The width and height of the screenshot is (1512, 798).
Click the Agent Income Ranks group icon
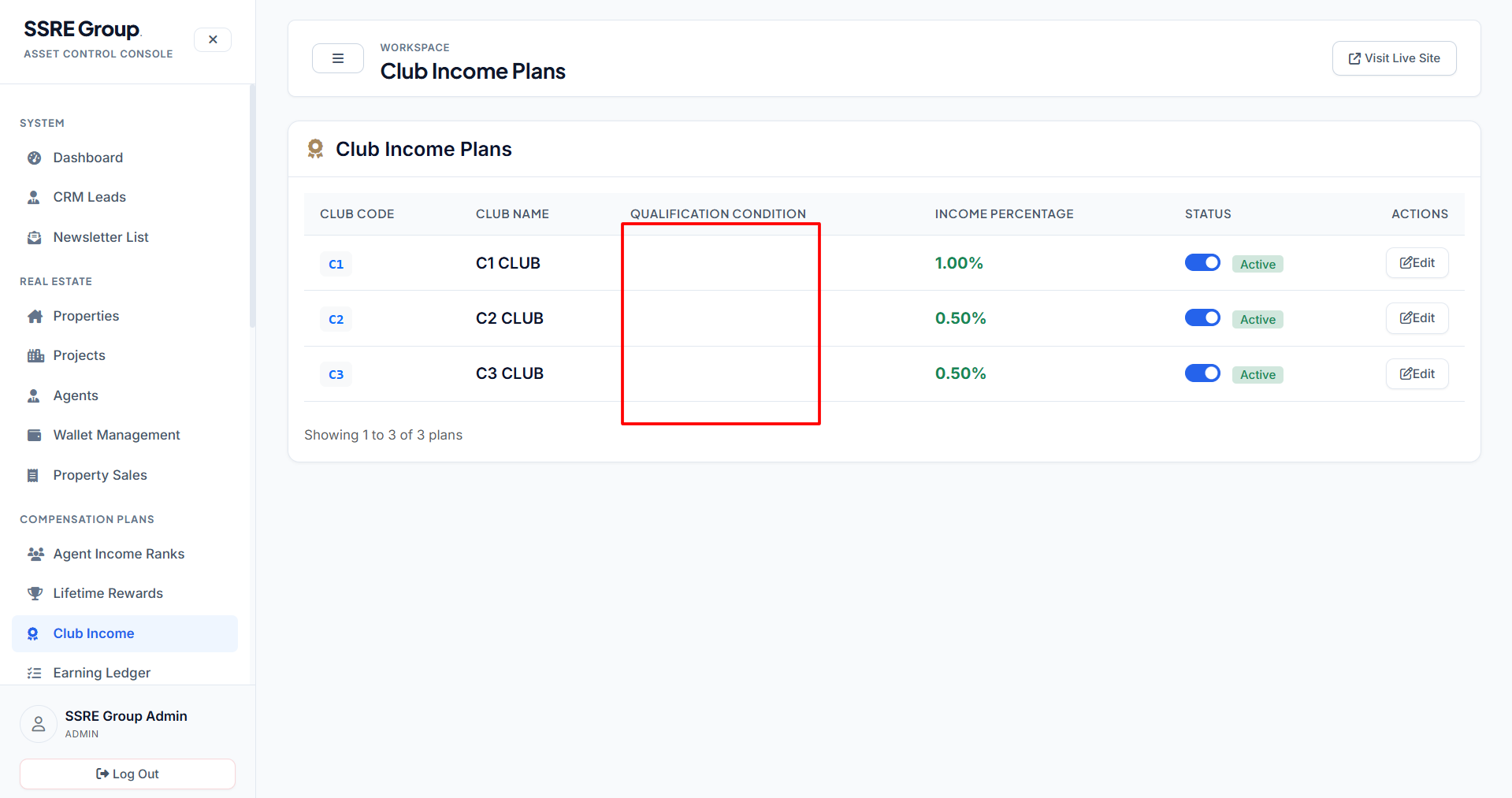35,554
